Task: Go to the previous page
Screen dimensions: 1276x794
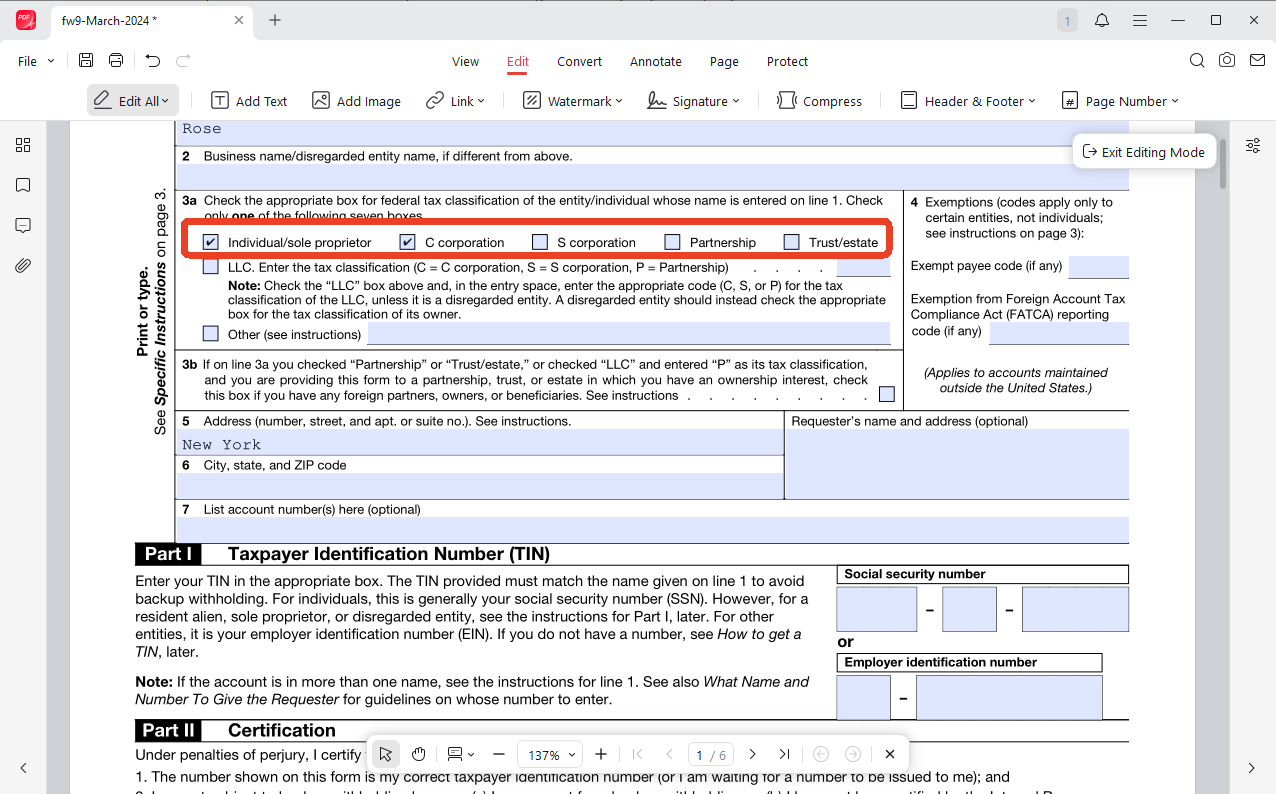Action: [669, 754]
